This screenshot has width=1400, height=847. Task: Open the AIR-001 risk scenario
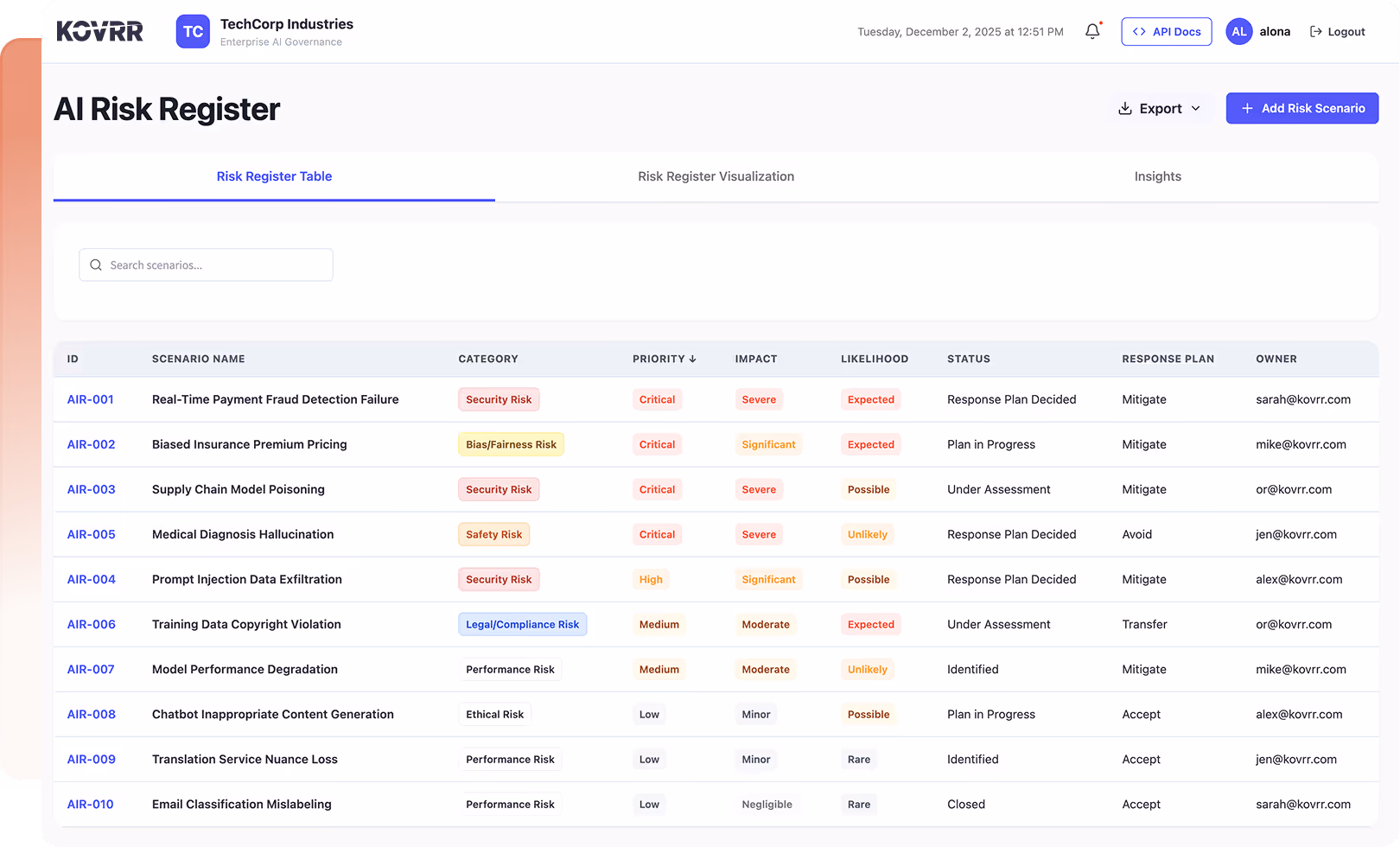click(91, 399)
